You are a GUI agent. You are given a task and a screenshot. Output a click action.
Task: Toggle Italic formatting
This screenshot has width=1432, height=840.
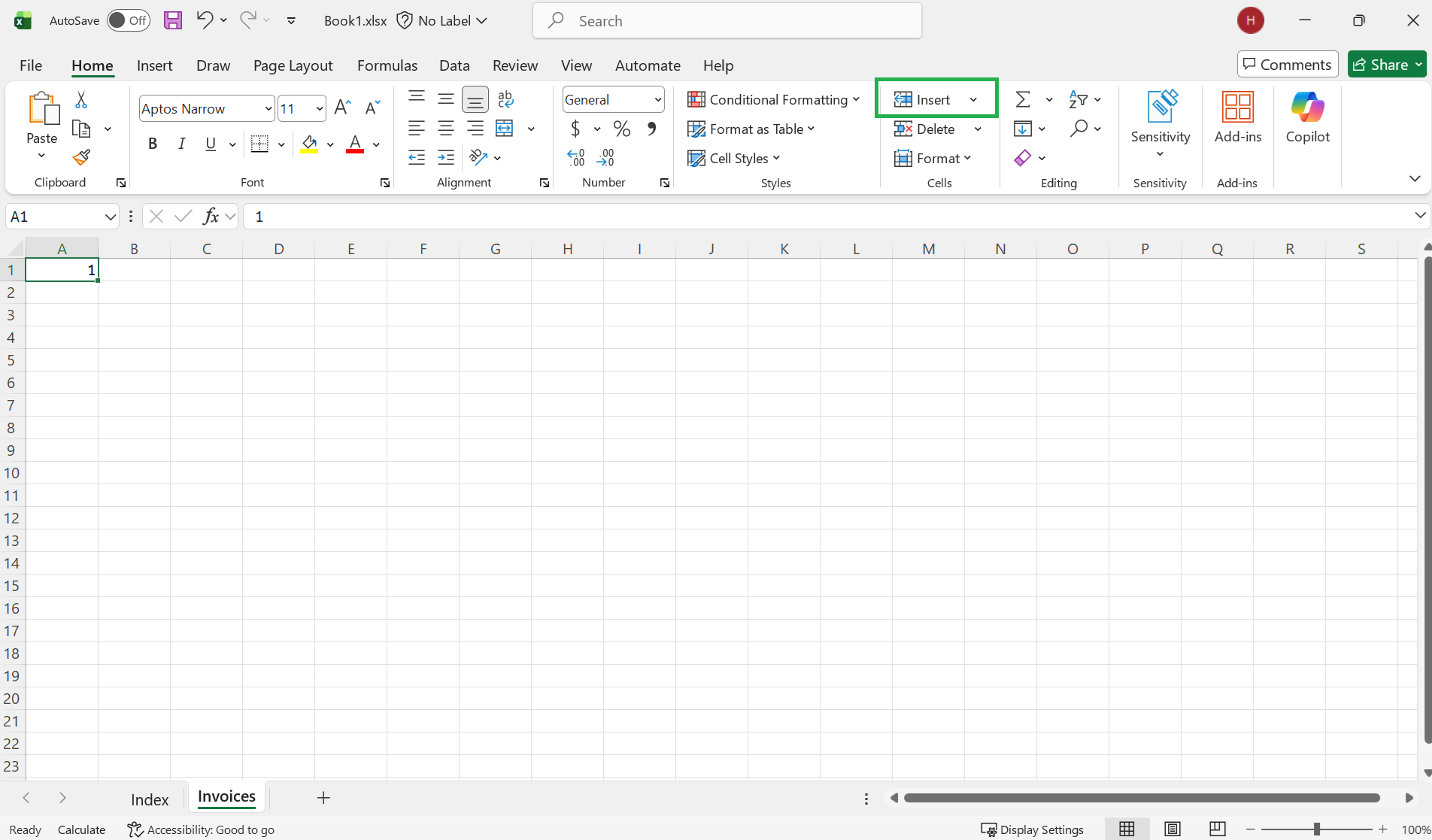coord(181,144)
